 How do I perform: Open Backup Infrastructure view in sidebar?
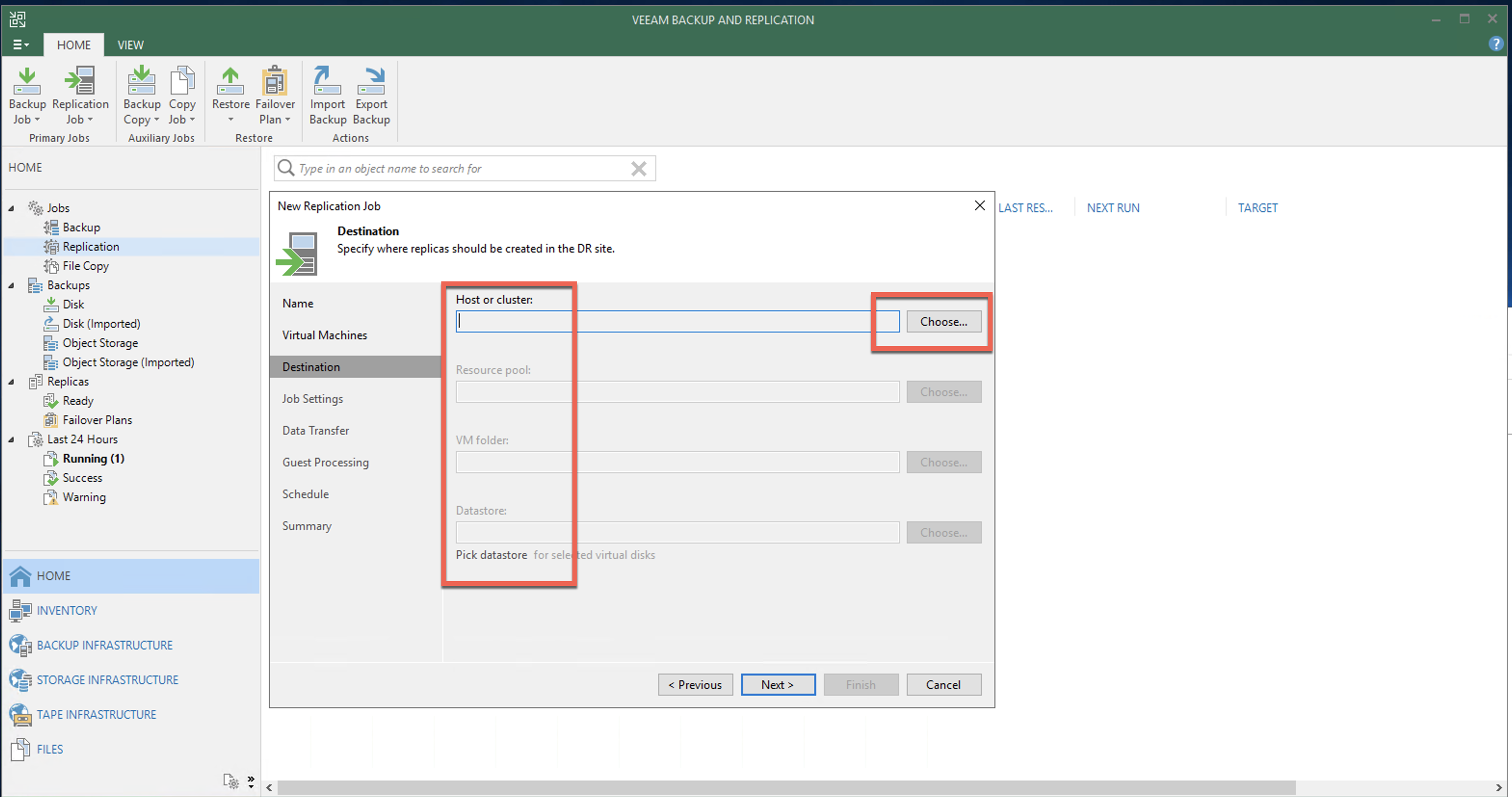pyautogui.click(x=104, y=645)
